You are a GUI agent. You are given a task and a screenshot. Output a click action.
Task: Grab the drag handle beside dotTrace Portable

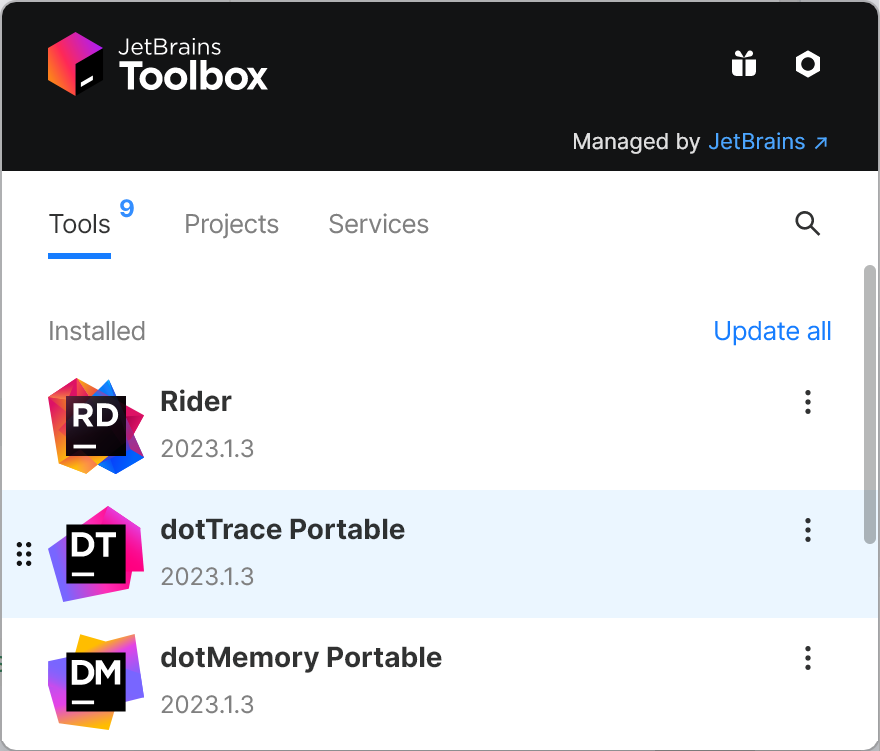coord(24,553)
